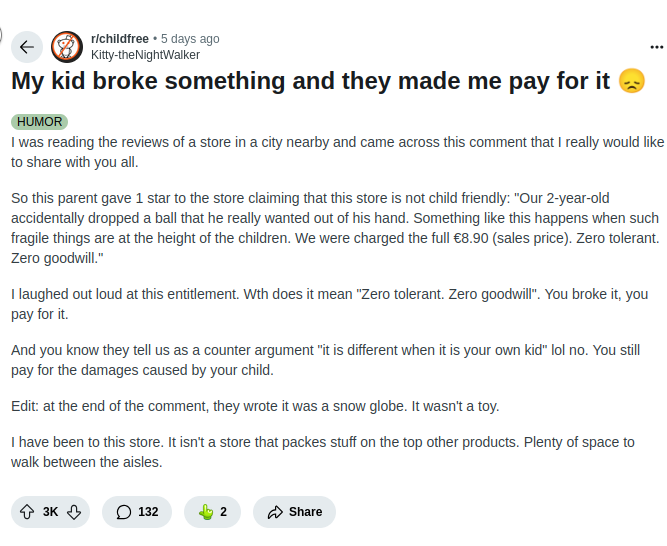This screenshot has width=667, height=546.
Task: Click the paragraph starting "I laughed out loud"
Action: coord(330,304)
